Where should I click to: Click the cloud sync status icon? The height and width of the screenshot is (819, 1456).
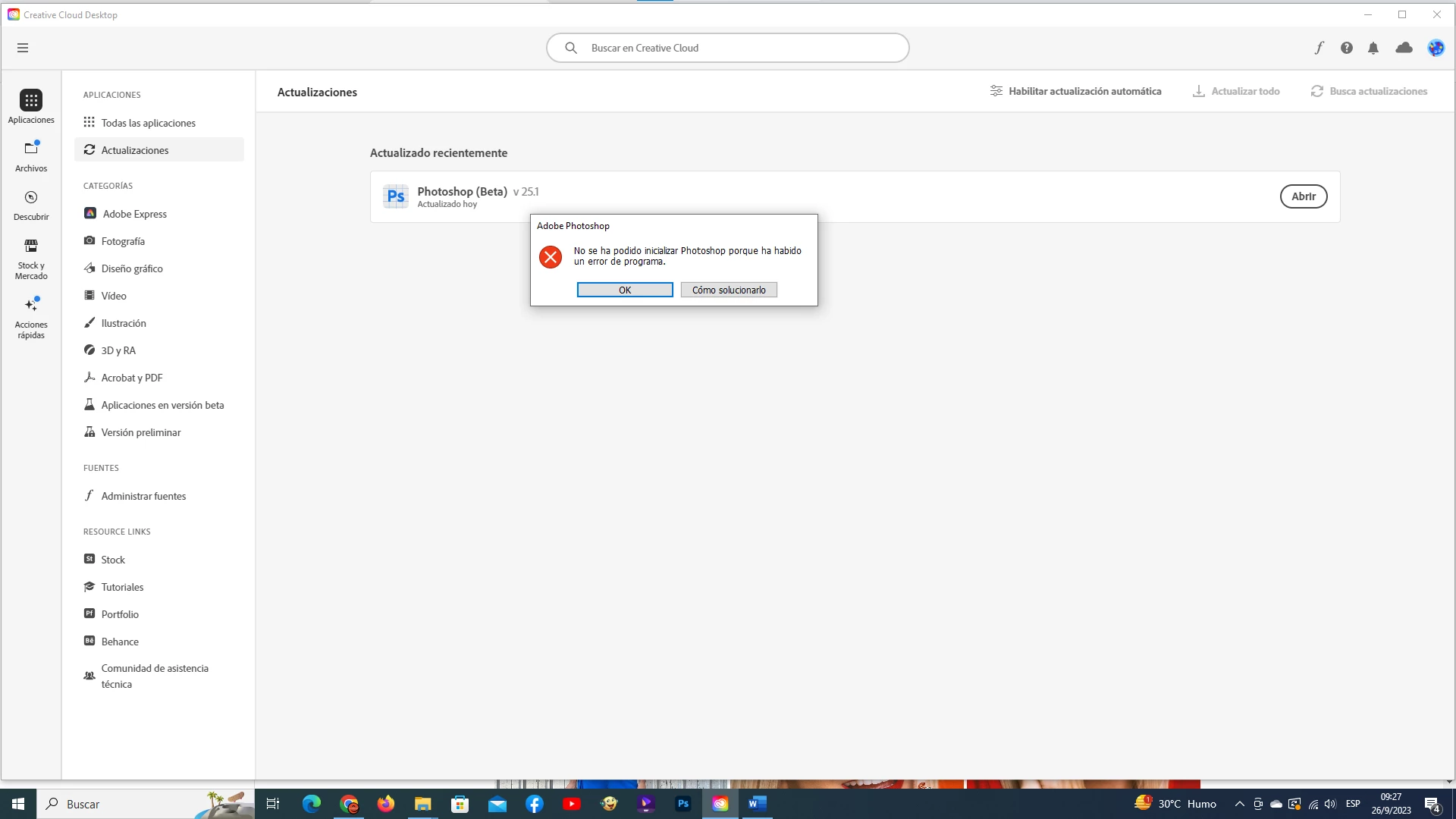(x=1404, y=48)
